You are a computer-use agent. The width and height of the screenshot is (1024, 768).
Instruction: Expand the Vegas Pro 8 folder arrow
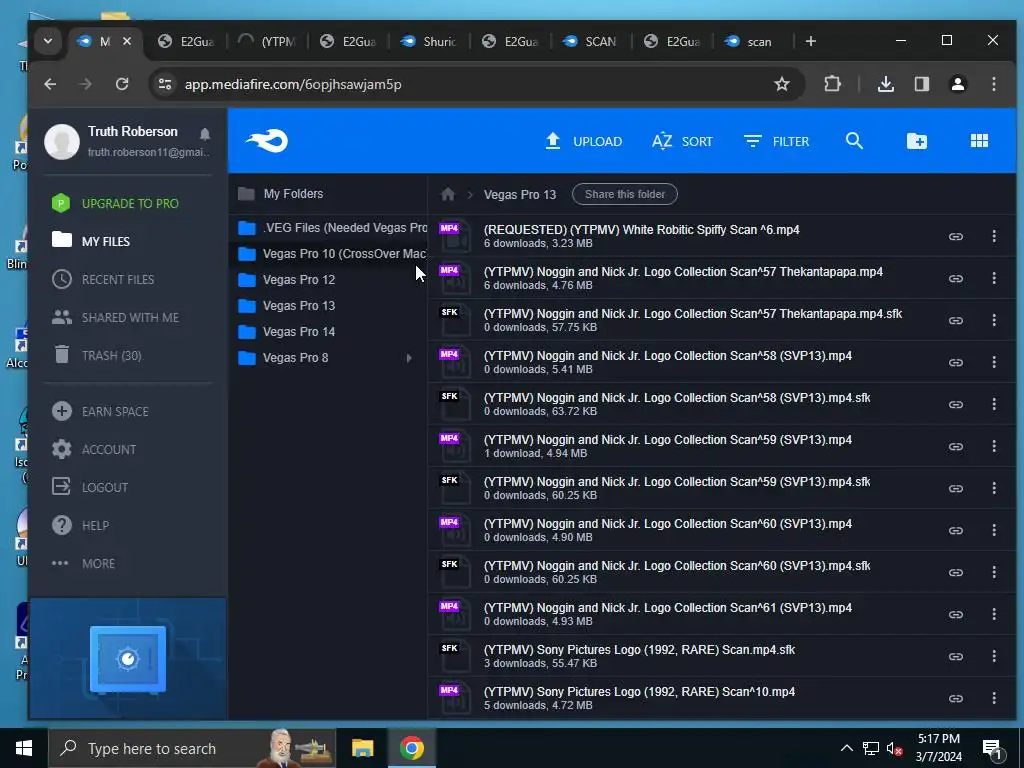(409, 358)
